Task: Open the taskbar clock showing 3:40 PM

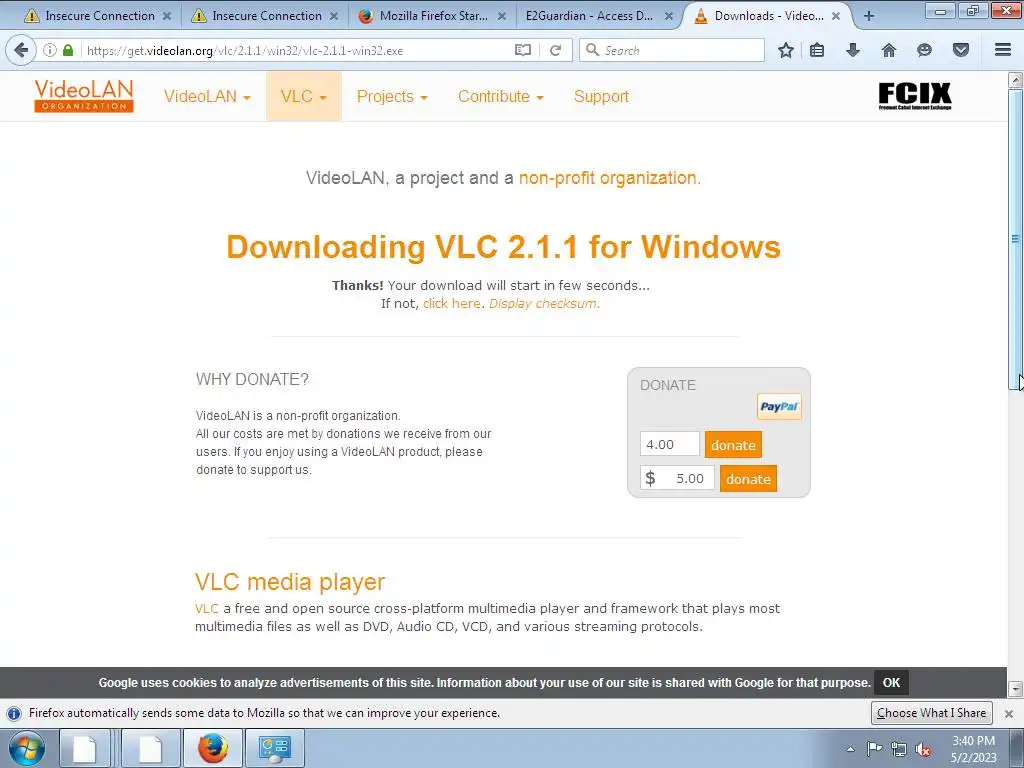Action: [x=973, y=749]
